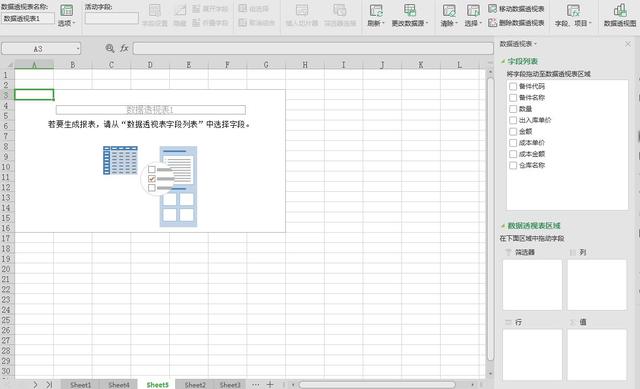Click column D header

coord(150,64)
